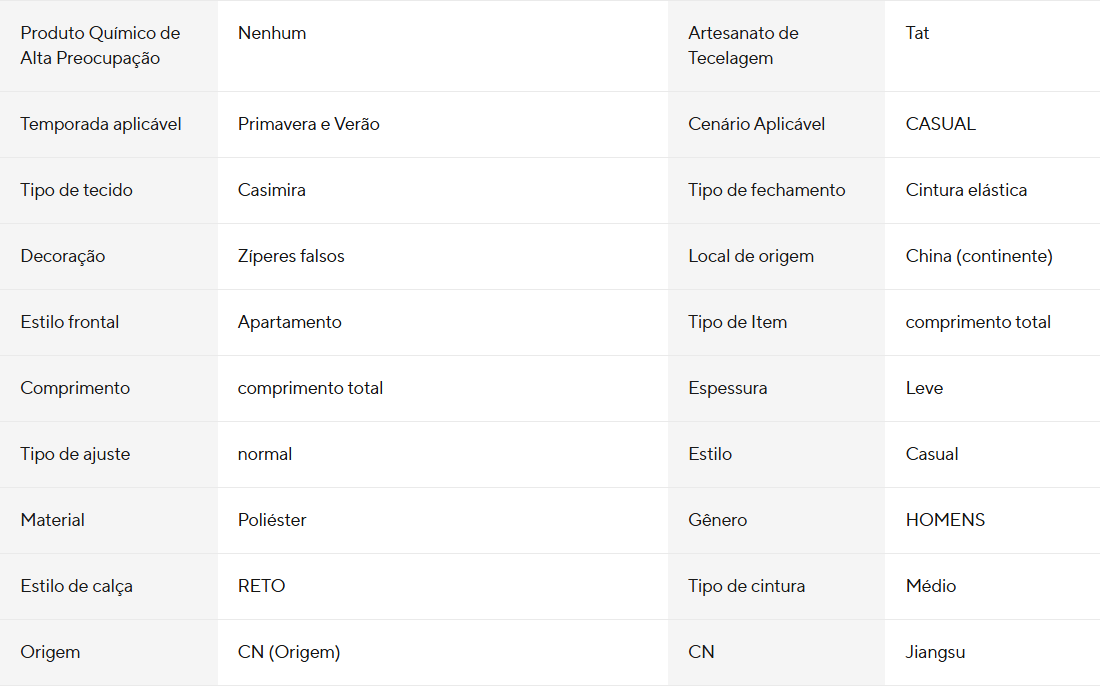
Task: Click the 'Apartamento' front style value
Action: click(x=289, y=322)
